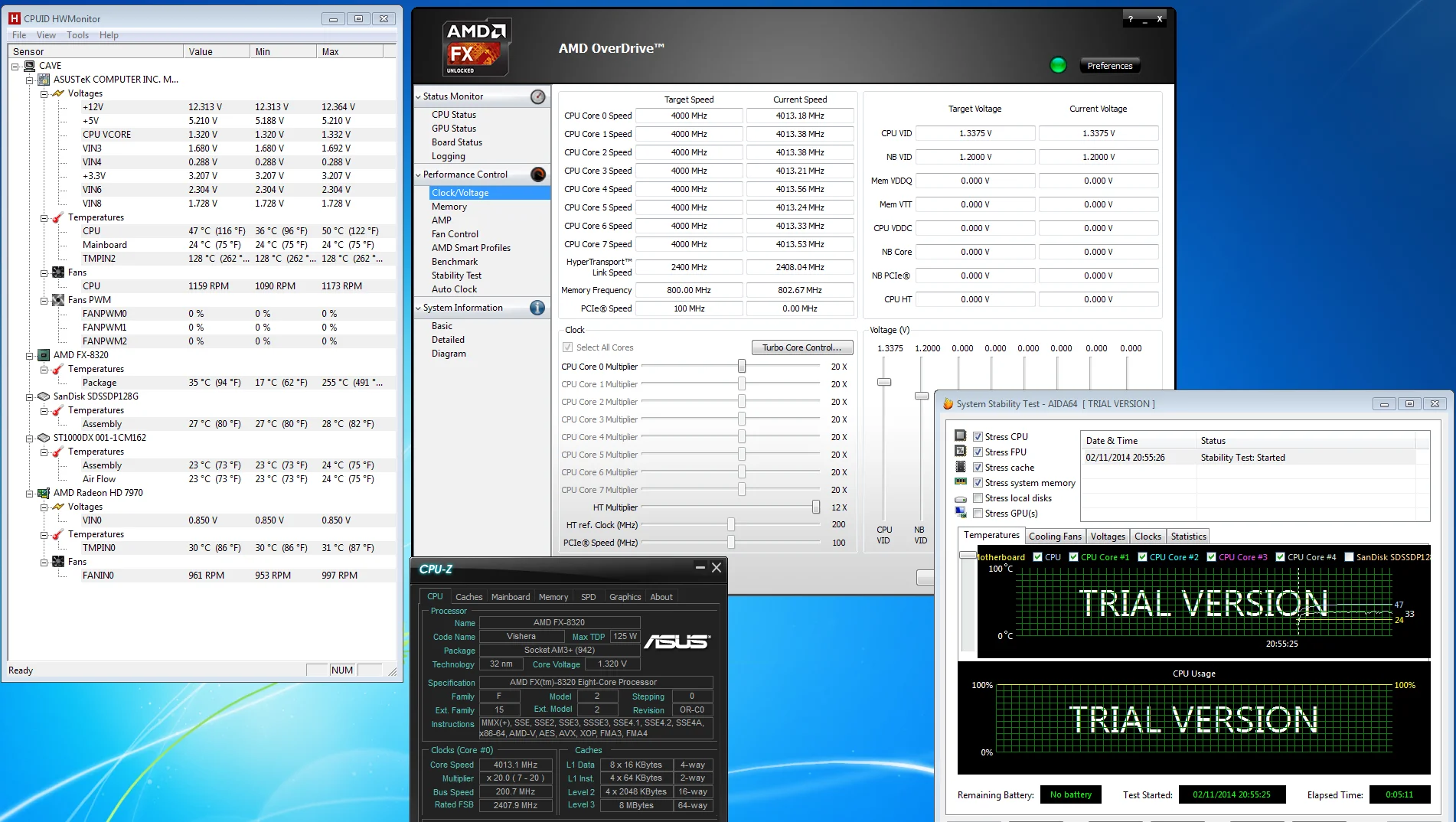The width and height of the screenshot is (1456, 822).
Task: Click the SanDisk SDSSDP128G drive icon
Action: (x=44, y=396)
